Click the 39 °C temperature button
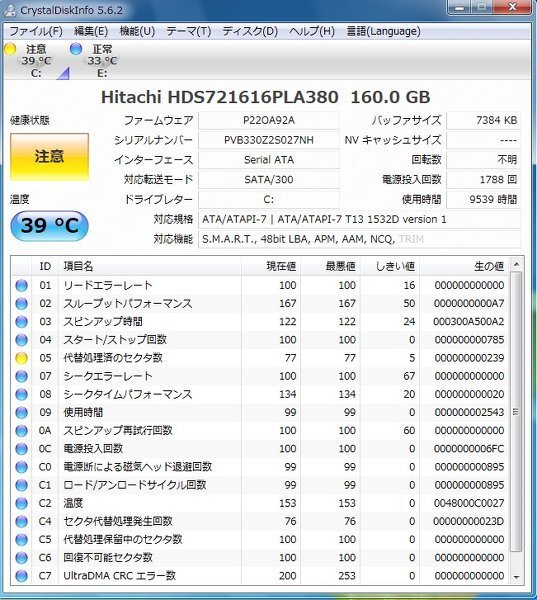The image size is (537, 600). point(49,226)
